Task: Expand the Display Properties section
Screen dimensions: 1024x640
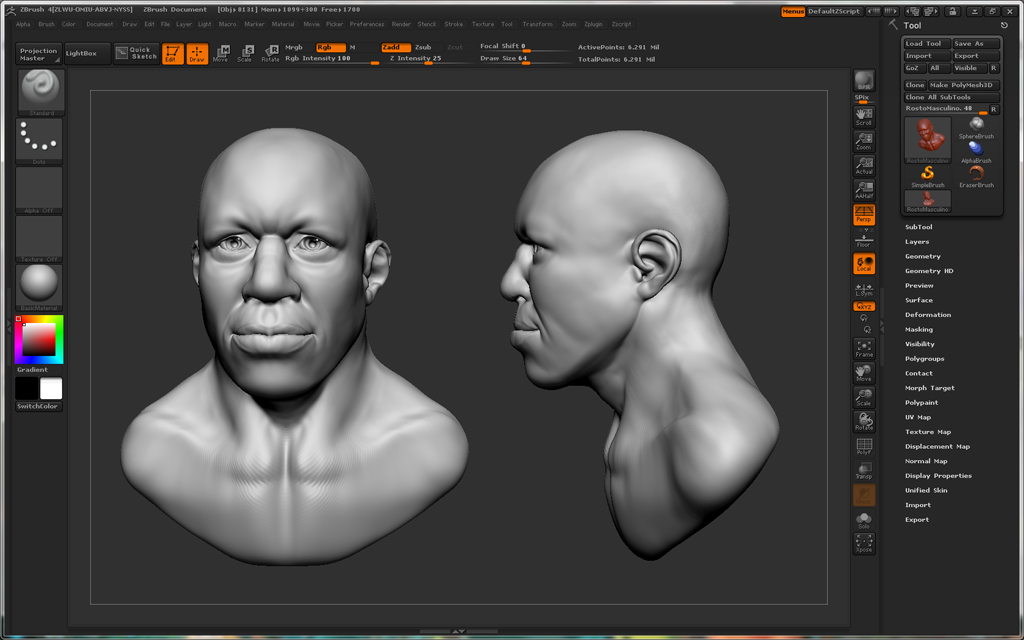Action: point(938,476)
